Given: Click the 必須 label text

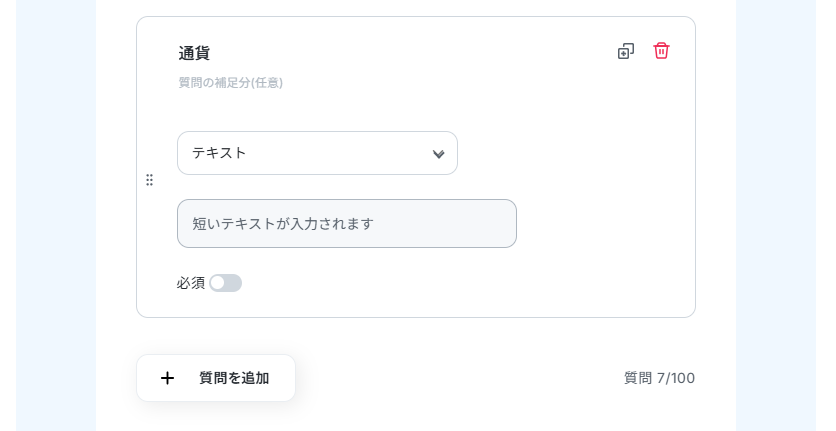Looking at the screenshot, I should [190, 283].
